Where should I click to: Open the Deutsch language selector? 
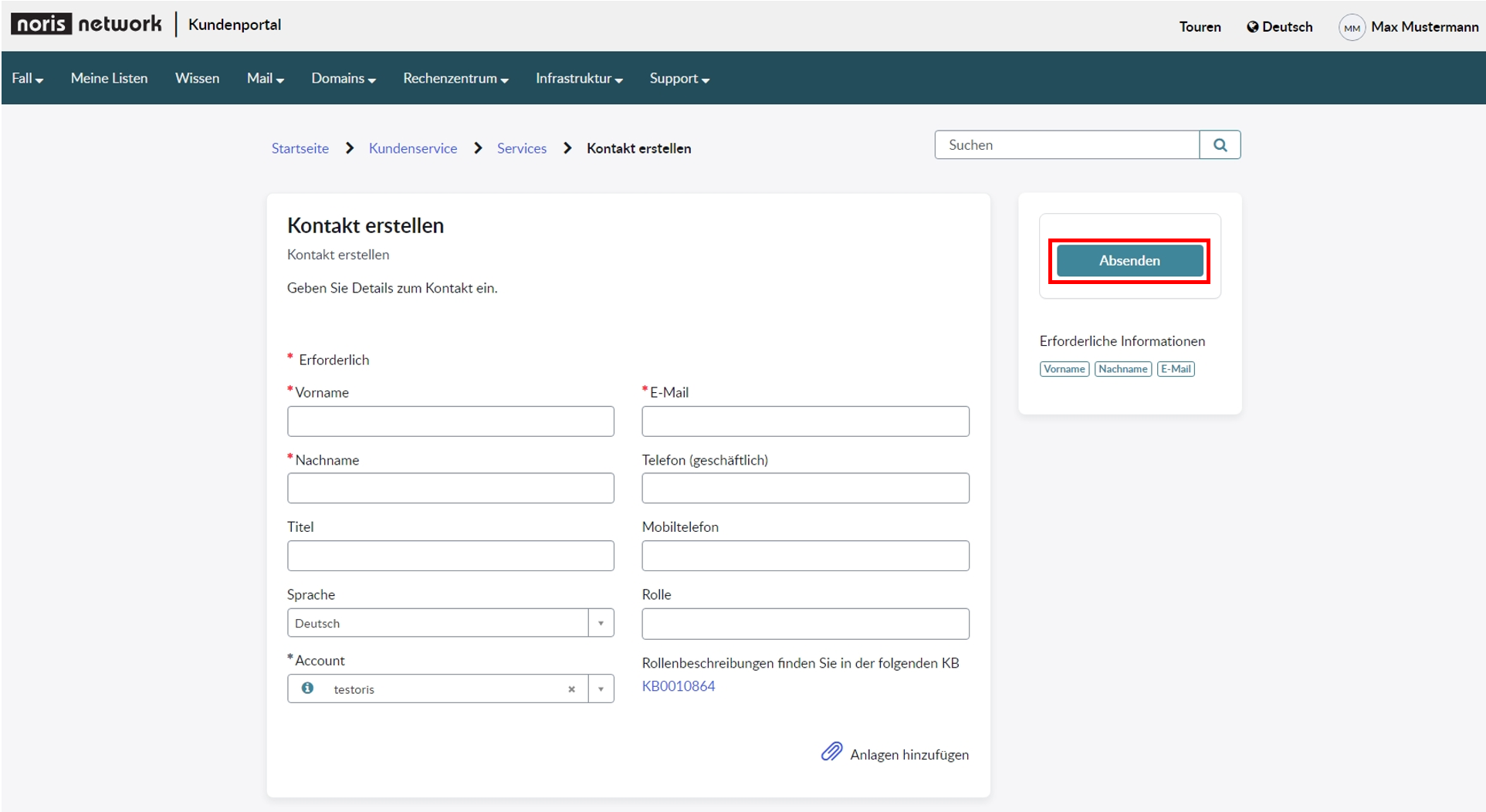pos(1279,27)
